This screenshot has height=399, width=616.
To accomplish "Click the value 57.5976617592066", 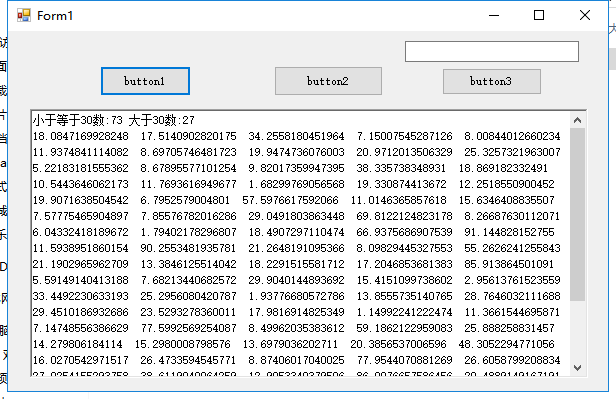I will click(x=290, y=200).
